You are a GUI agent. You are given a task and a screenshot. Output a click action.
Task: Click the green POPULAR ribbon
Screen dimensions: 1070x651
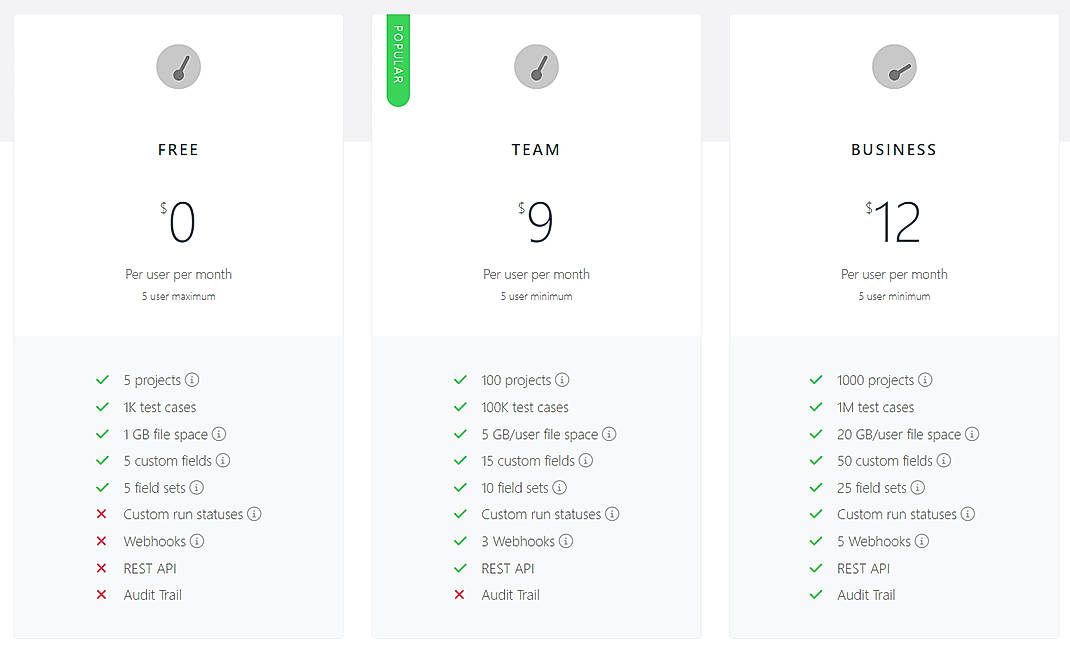pyautogui.click(x=397, y=58)
